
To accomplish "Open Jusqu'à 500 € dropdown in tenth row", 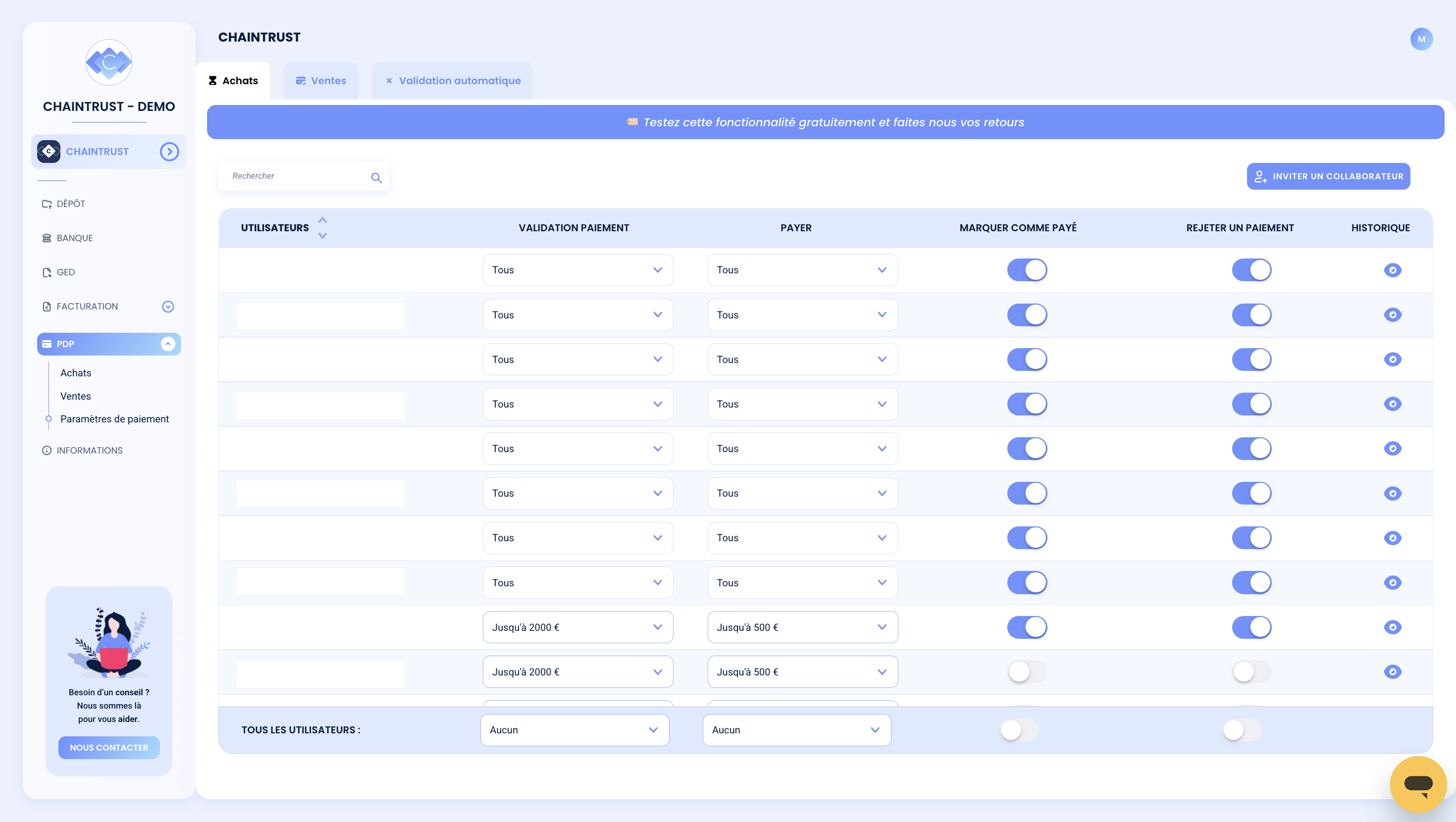I will click(x=803, y=672).
